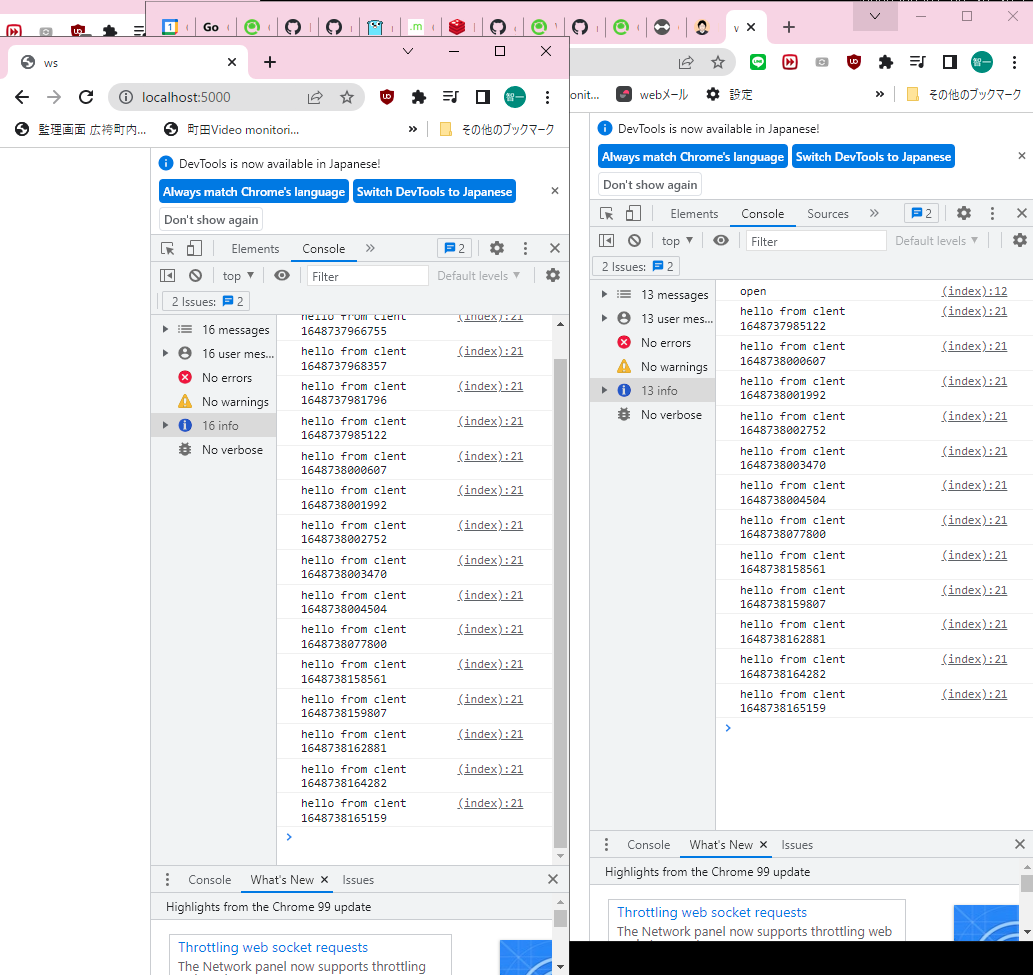The width and height of the screenshot is (1033, 975).
Task: Open the extensions puzzle icon in front window
Action: tap(419, 97)
